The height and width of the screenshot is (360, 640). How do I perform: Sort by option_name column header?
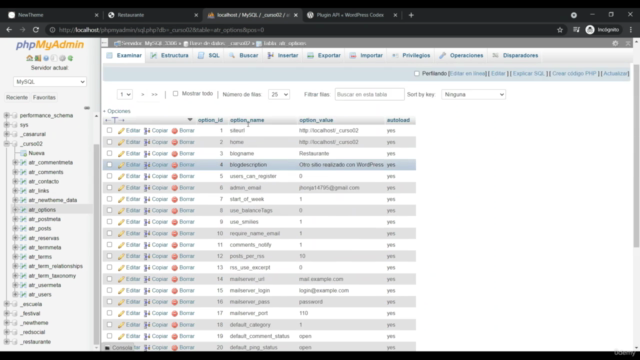(247, 120)
